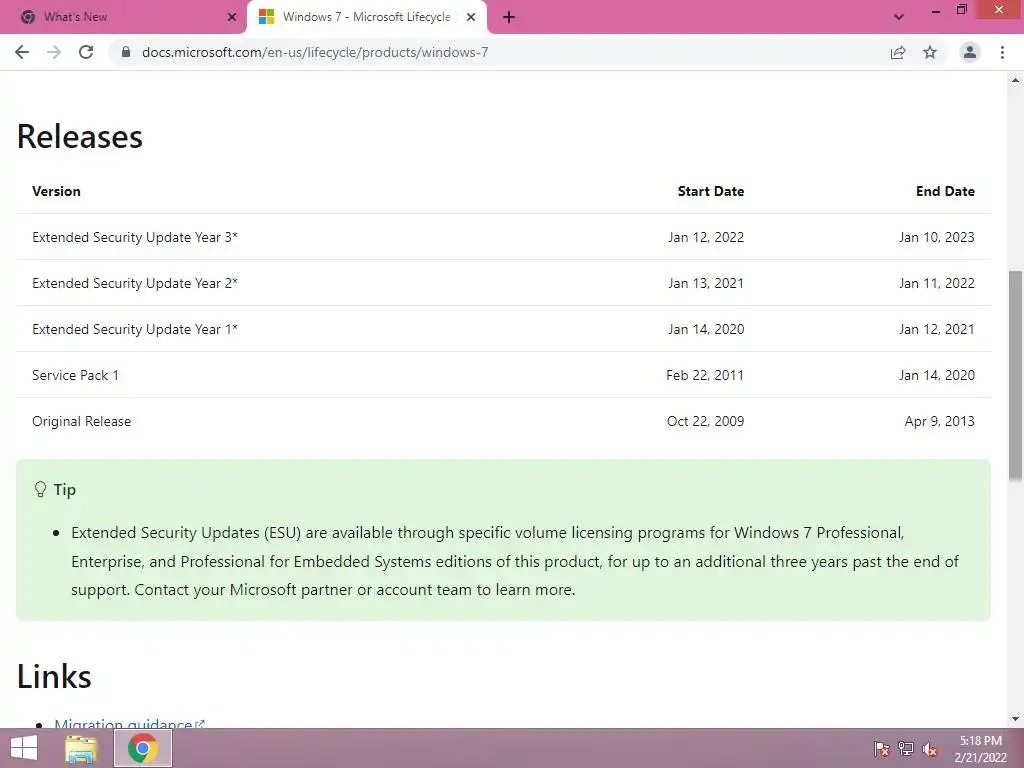Viewport: 1024px width, 768px height.
Task: Open the taskbar clock showing 5:18 PM
Action: tap(980, 749)
